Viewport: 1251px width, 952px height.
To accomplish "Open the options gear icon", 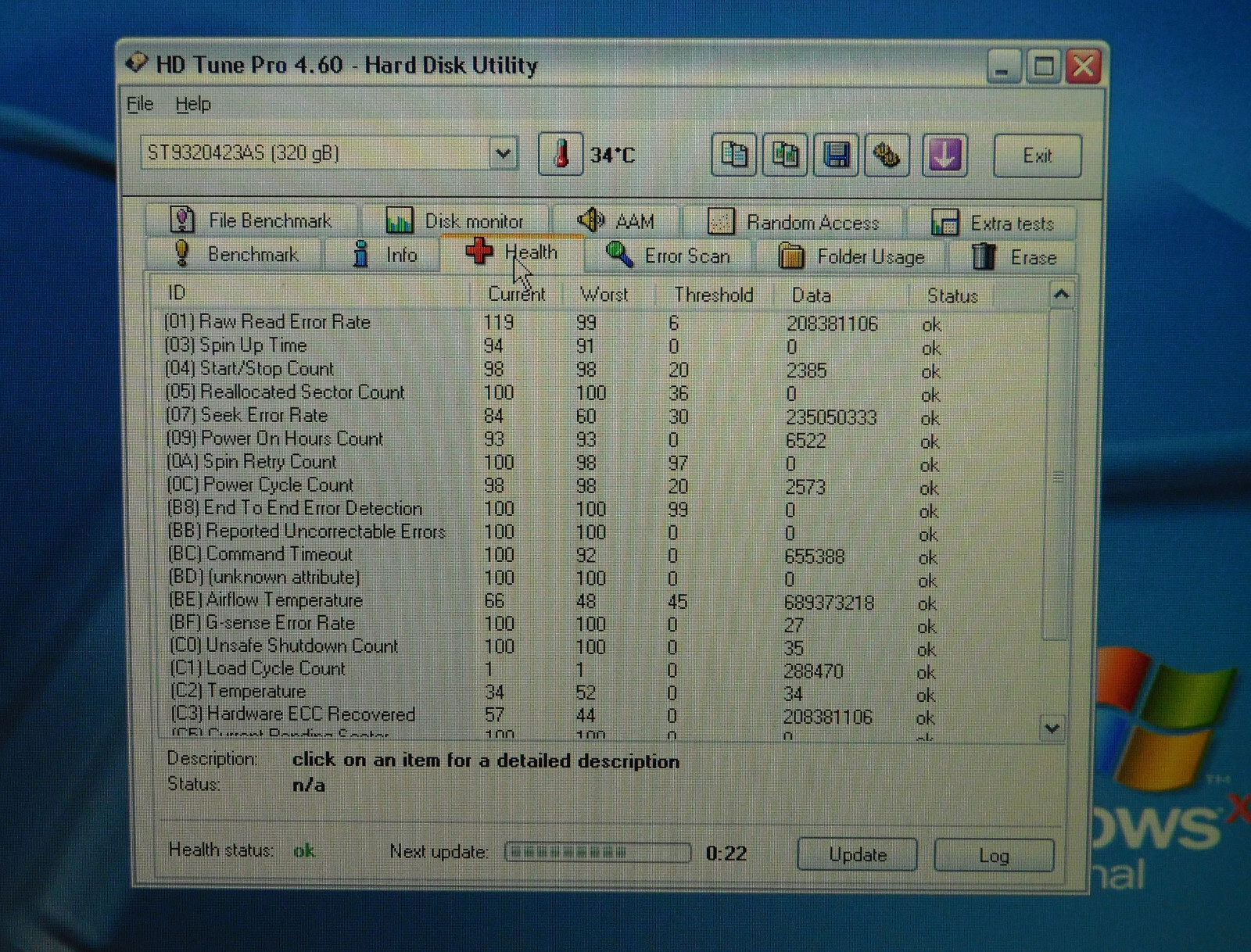I will [x=886, y=155].
